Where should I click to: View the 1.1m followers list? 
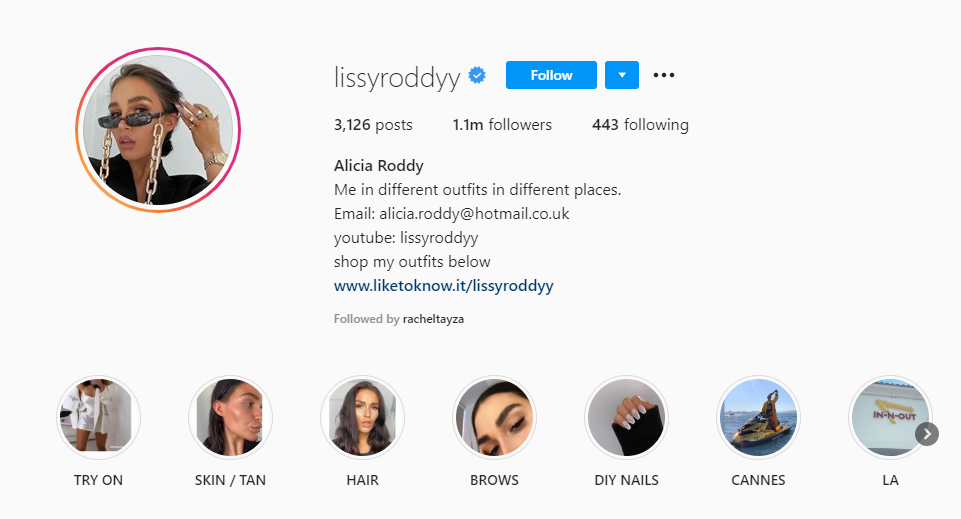502,124
